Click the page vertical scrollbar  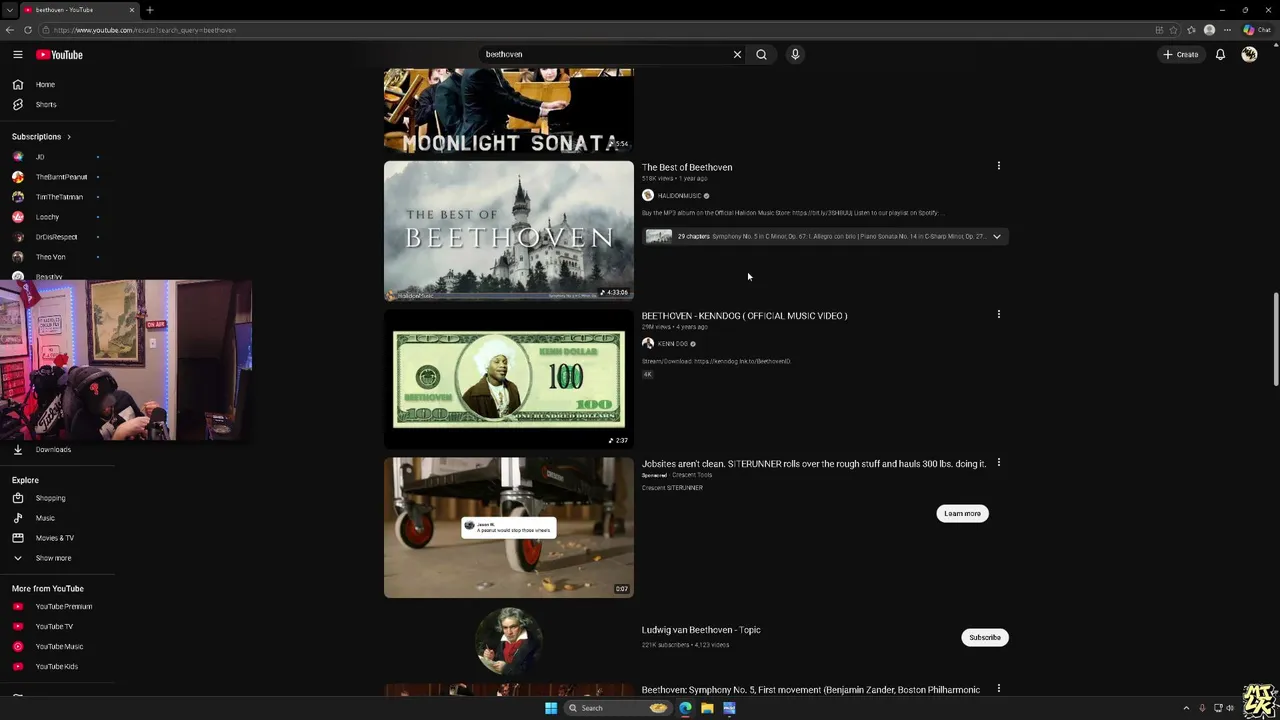click(x=1275, y=340)
